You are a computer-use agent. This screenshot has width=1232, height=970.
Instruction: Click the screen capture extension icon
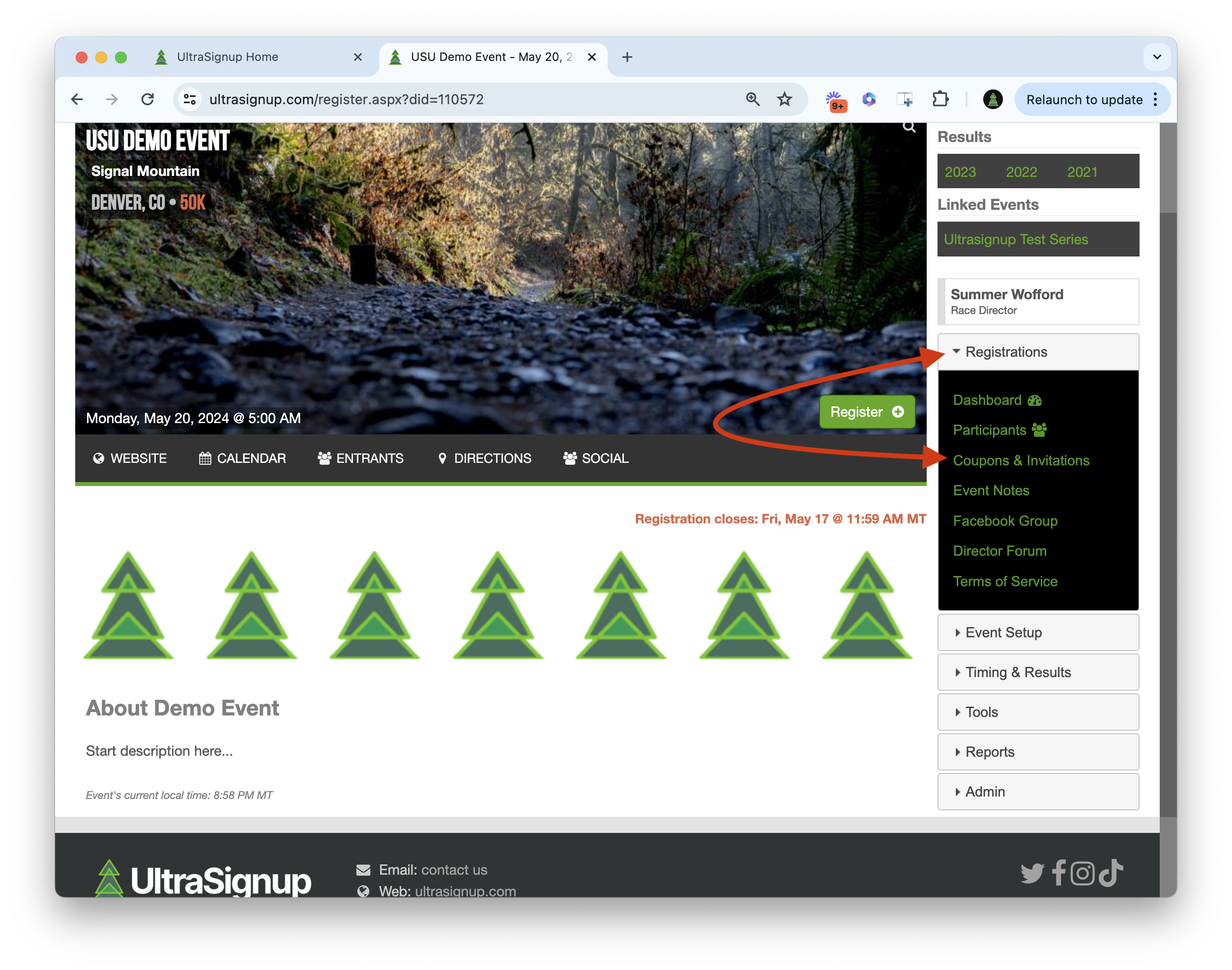pyautogui.click(x=904, y=99)
